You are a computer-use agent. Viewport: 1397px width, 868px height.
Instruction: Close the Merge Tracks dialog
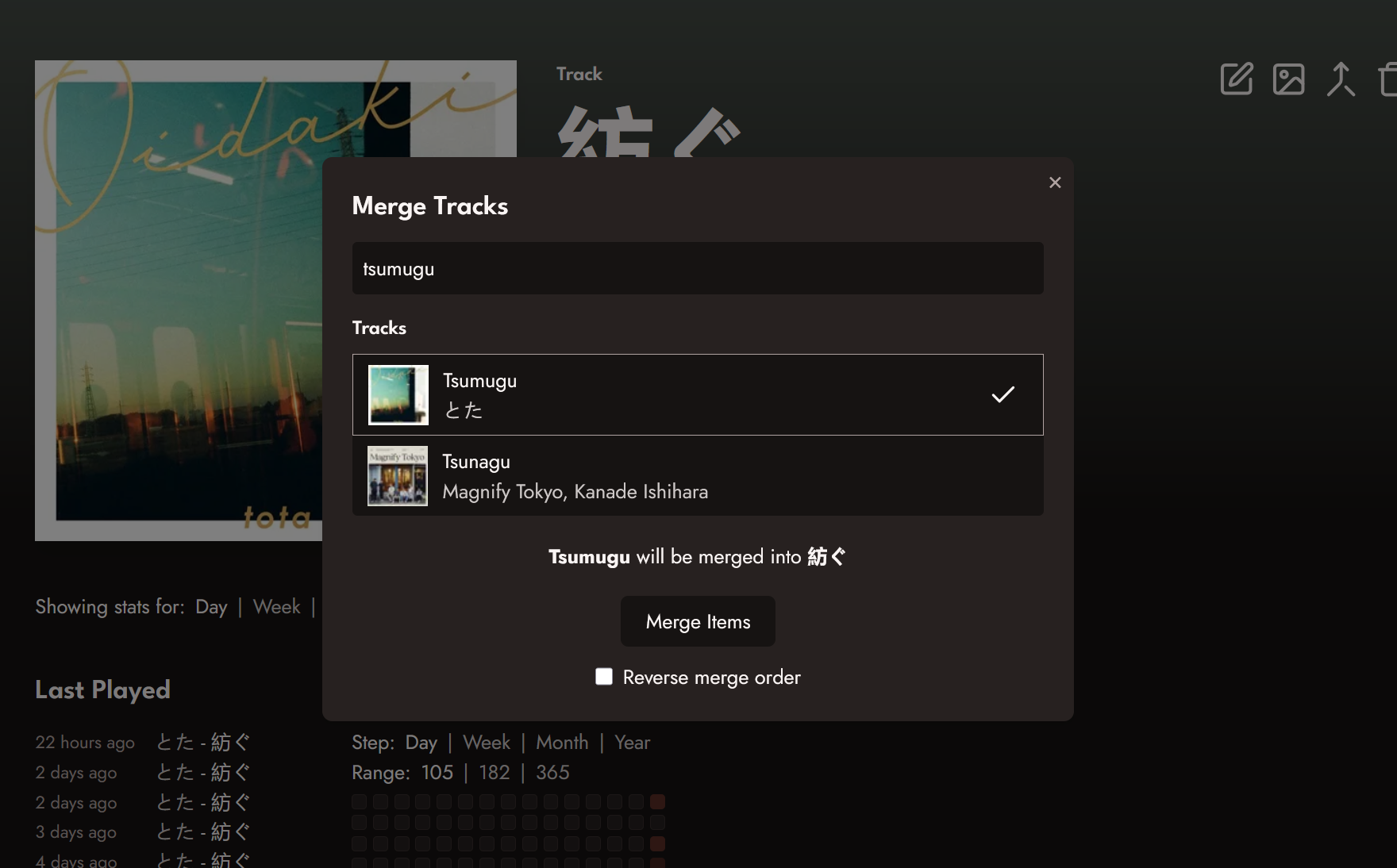(1055, 182)
